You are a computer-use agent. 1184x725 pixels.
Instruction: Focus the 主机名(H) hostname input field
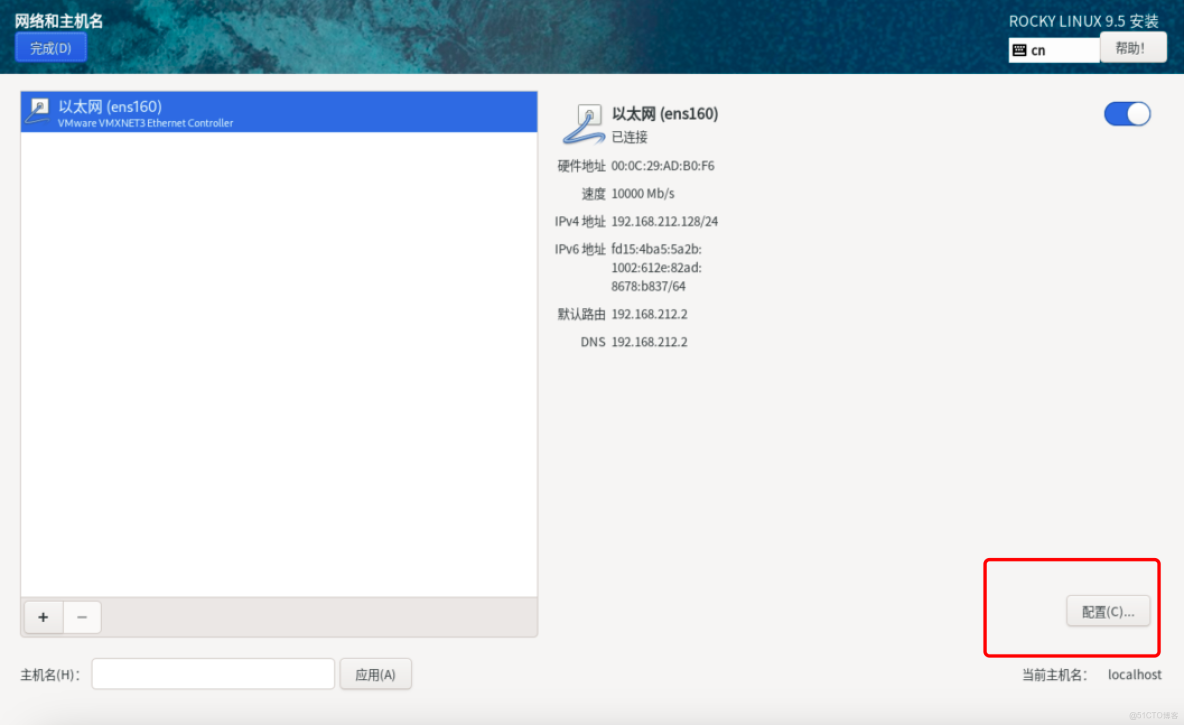coord(213,674)
